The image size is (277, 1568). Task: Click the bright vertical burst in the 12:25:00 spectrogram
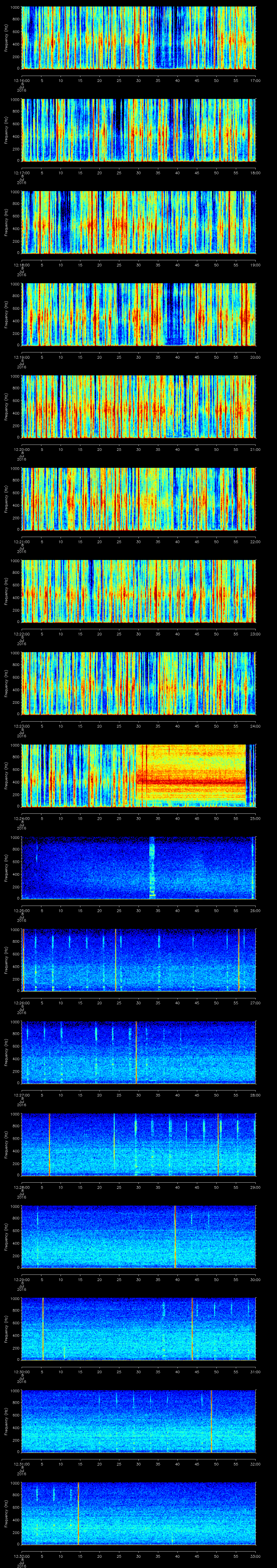tap(152, 868)
